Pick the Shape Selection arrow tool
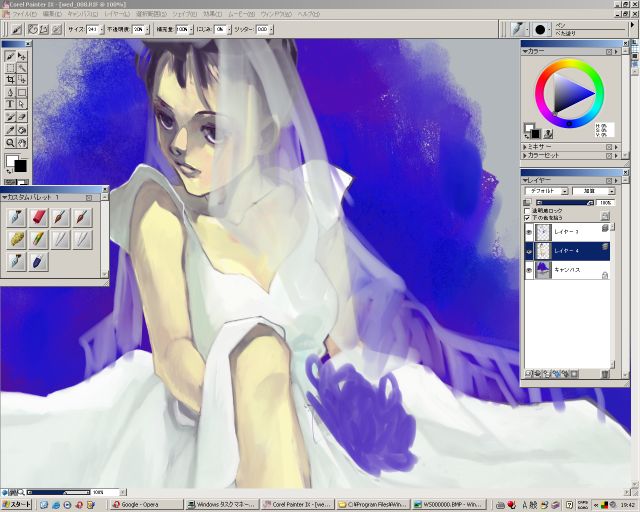640x512 pixels. [22, 104]
